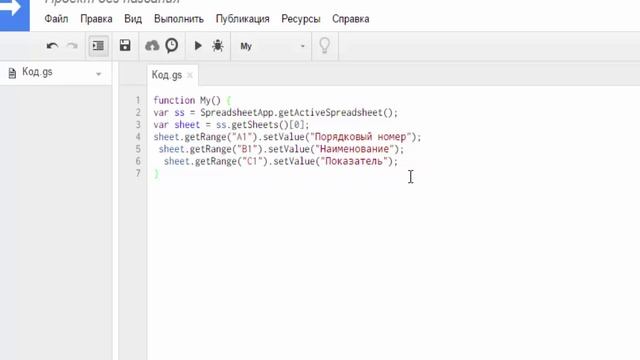This screenshot has height=360, width=640.
Task: Open the Файл menu
Action: [56, 19]
